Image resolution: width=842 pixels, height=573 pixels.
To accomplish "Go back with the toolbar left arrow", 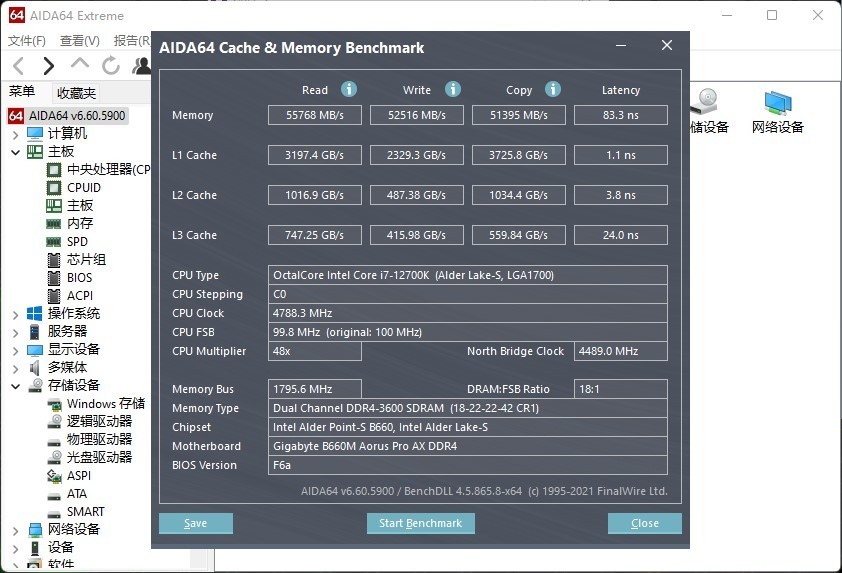I will point(19,66).
